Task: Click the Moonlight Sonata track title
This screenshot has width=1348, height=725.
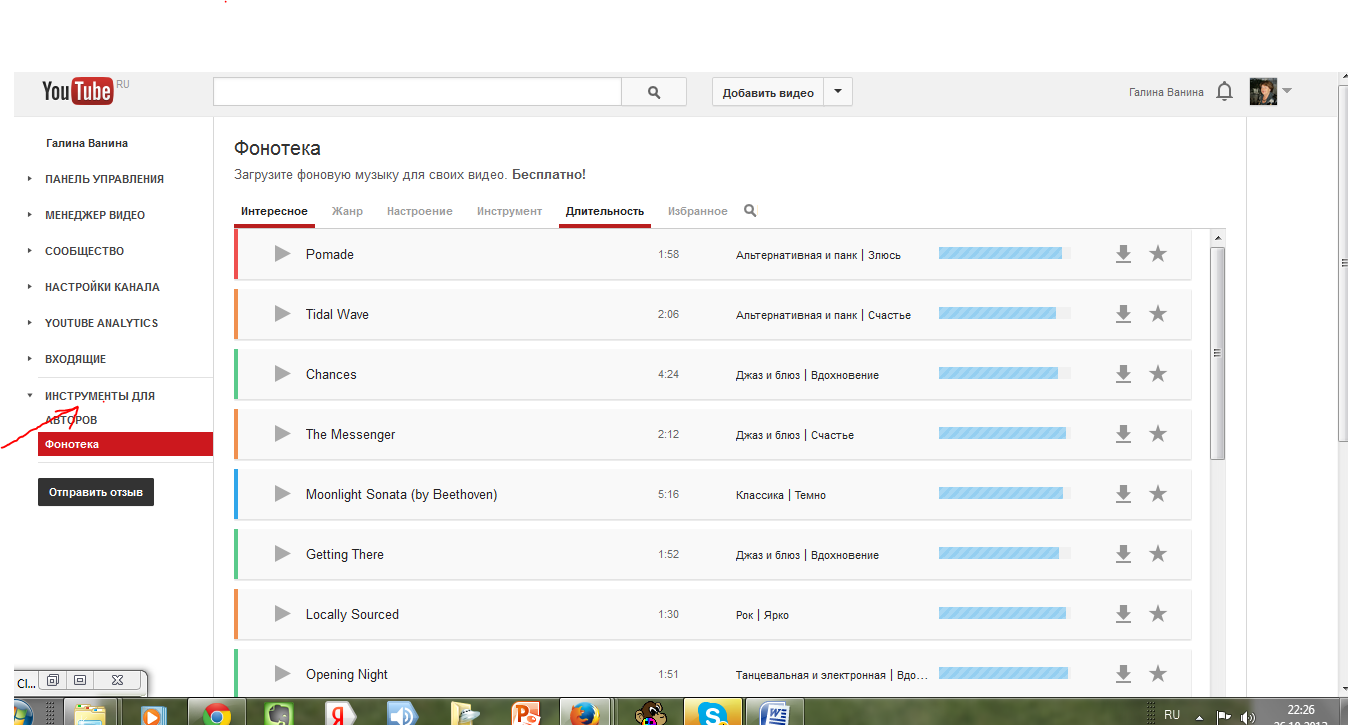Action: tap(401, 494)
